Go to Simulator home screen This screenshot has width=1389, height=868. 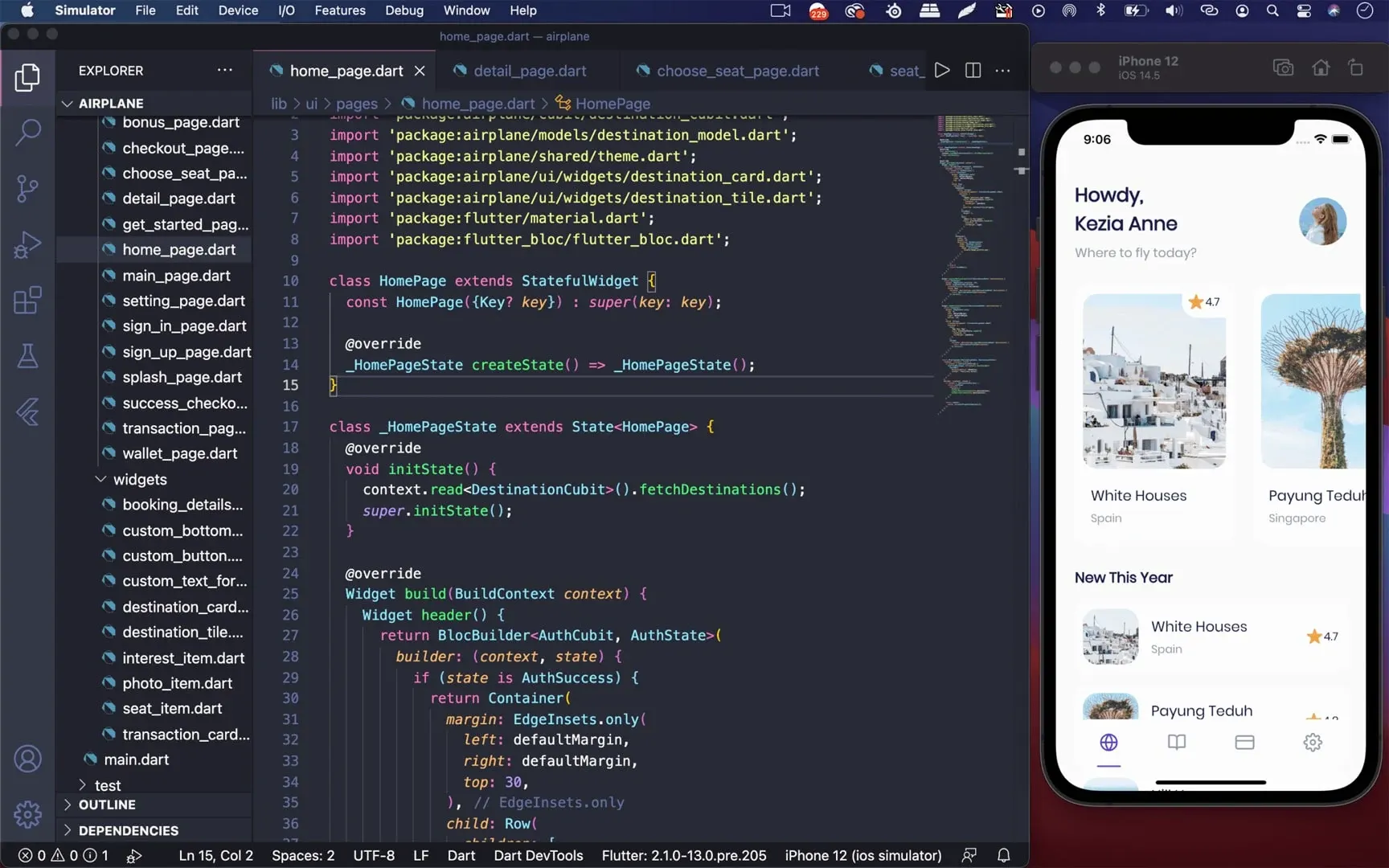point(1321,68)
